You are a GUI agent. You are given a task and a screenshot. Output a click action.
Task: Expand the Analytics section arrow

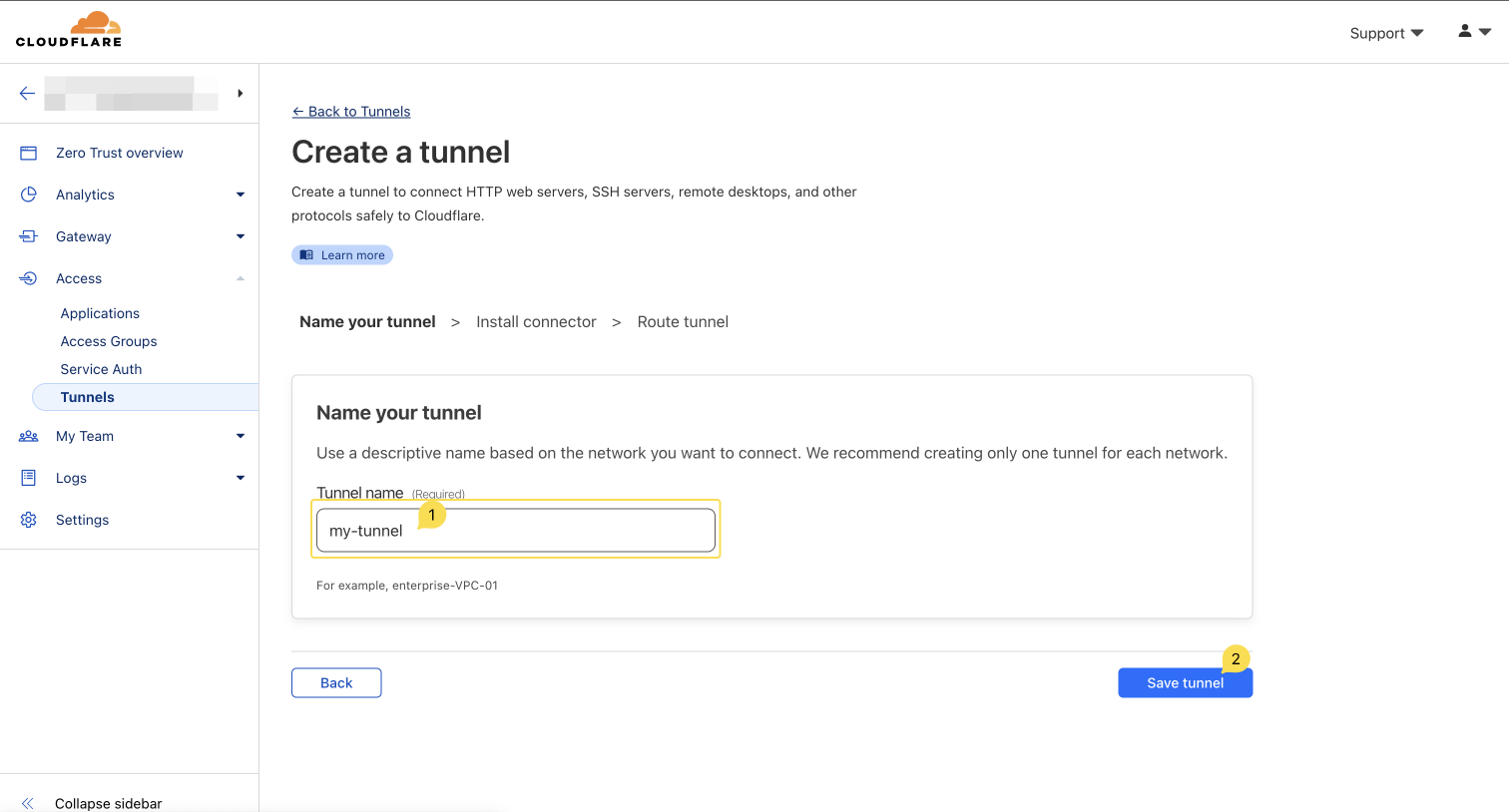coord(241,195)
